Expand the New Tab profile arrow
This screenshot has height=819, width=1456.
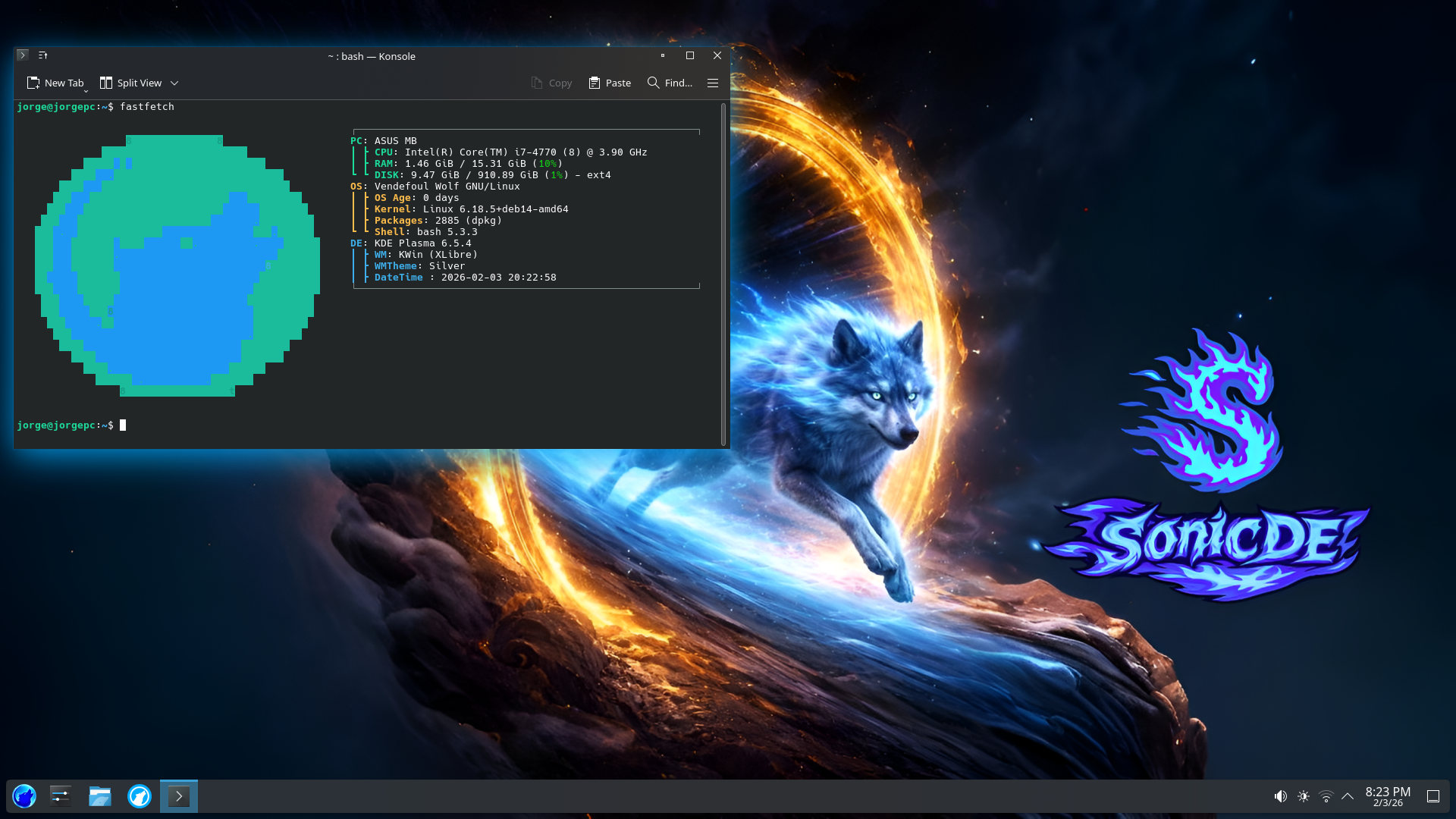[86, 91]
